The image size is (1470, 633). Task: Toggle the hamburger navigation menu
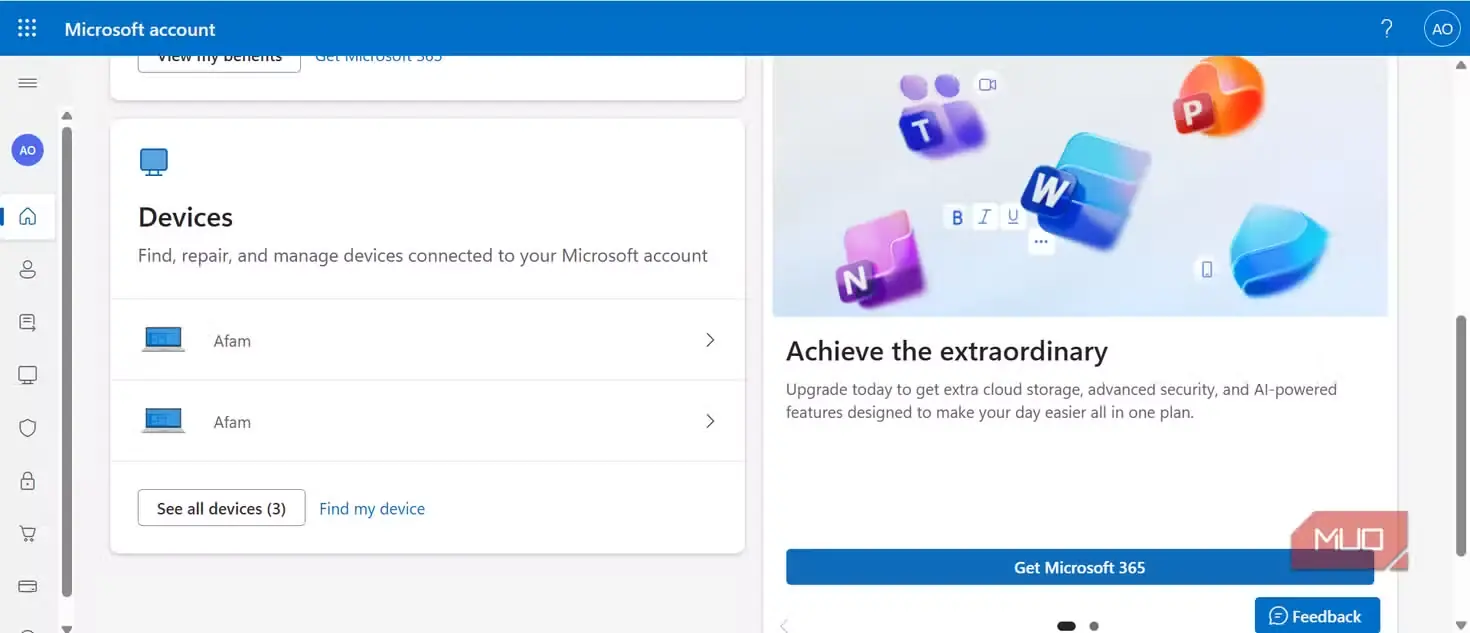pyautogui.click(x=28, y=83)
